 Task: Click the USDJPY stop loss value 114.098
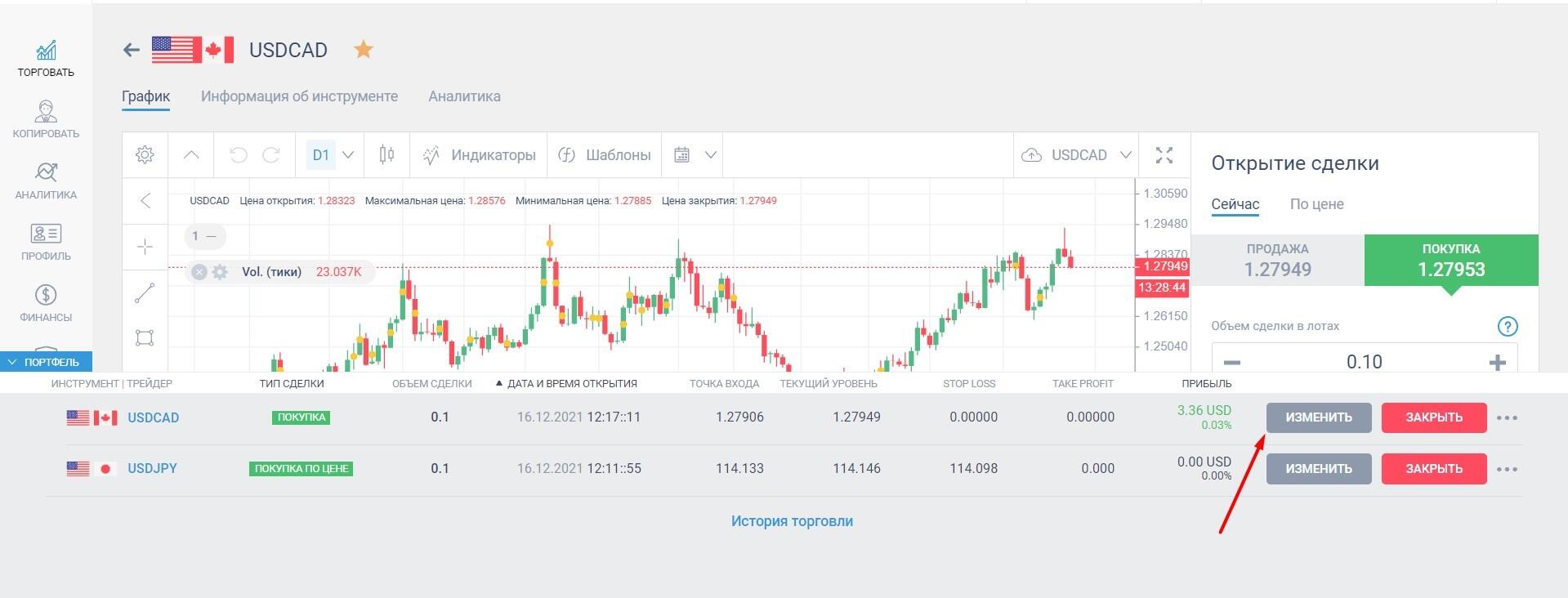point(973,469)
